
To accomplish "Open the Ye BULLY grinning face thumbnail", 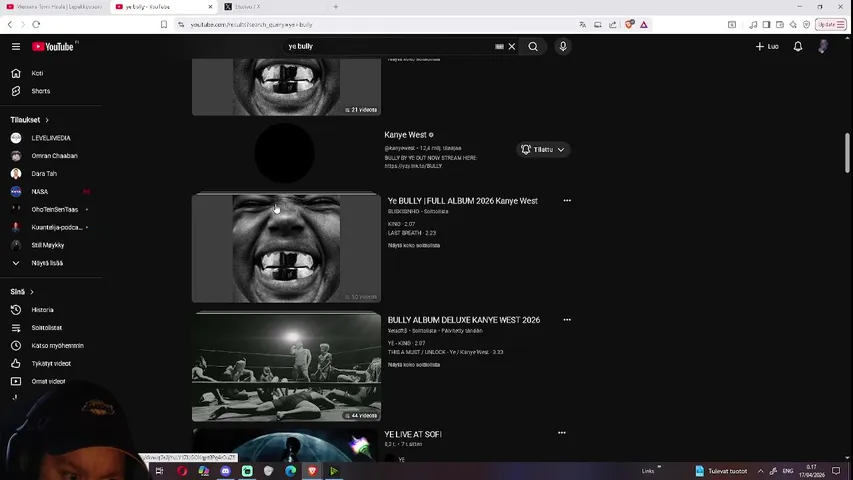I will [x=287, y=248].
